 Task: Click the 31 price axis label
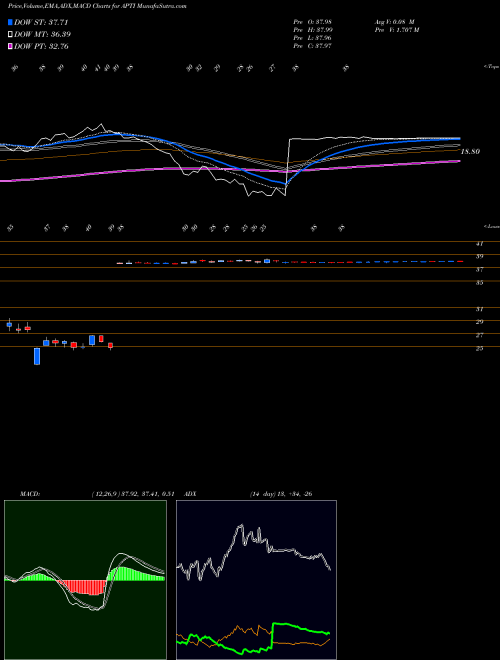[479, 309]
